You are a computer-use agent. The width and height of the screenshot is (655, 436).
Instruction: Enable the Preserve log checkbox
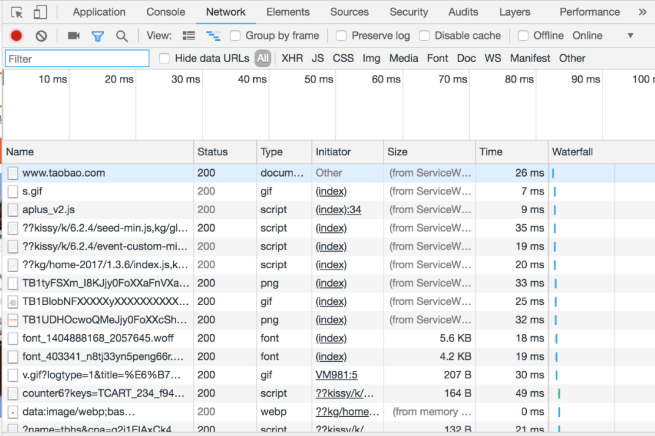pos(341,35)
